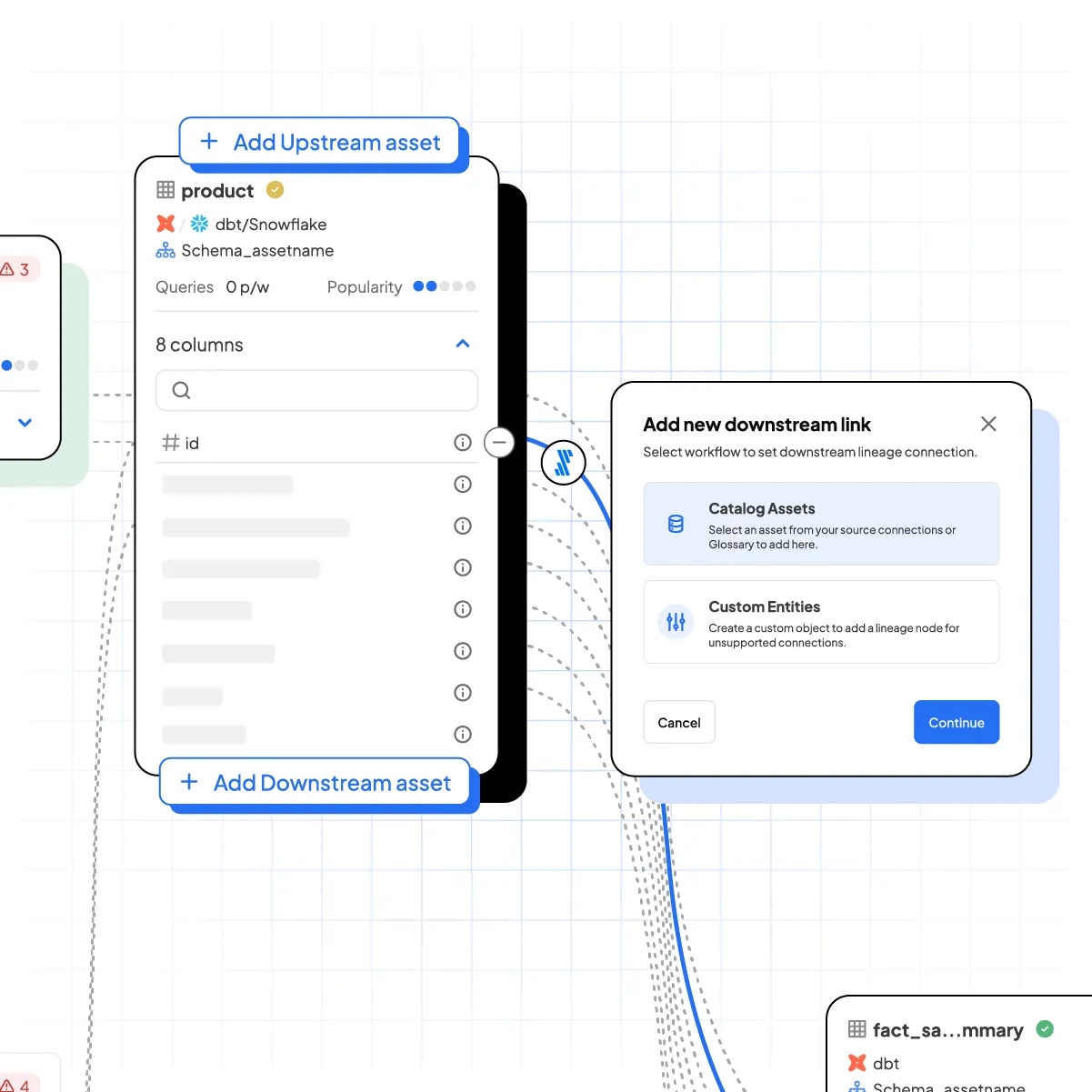Open the Schema_assetname hierarchy icon
This screenshot has height=1092, width=1092.
[165, 250]
